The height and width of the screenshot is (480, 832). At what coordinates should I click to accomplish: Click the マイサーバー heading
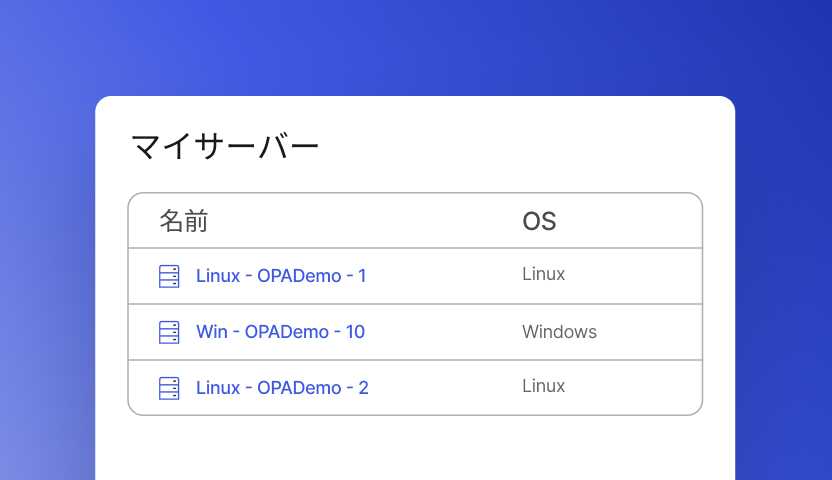point(225,146)
